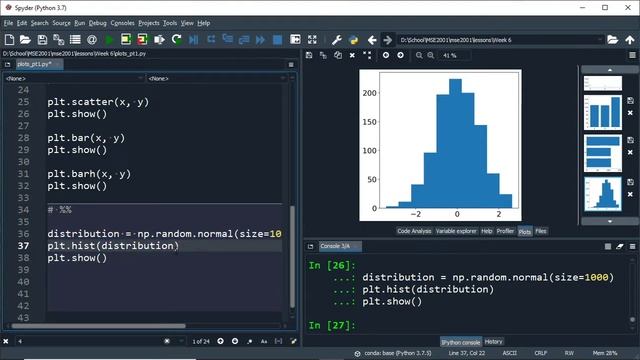640x360 pixels.
Task: Go back with the left arrow
Action: coord(372,40)
